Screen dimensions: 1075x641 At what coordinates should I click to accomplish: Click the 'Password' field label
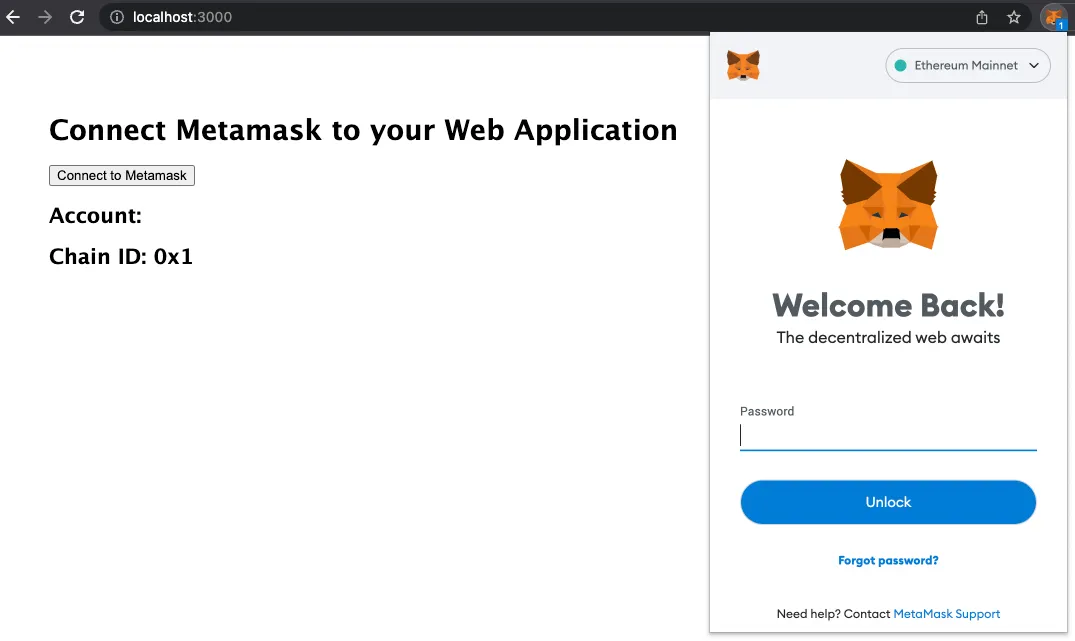coord(766,411)
